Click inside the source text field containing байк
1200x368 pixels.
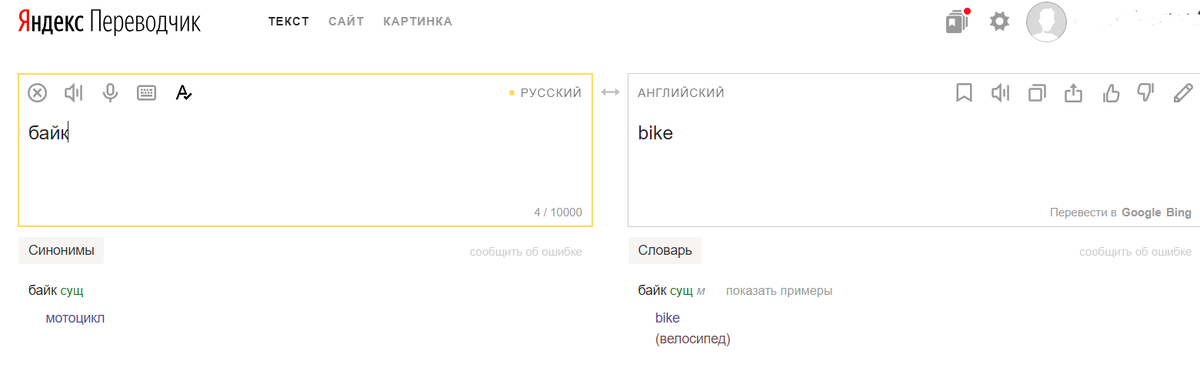tap(305, 165)
